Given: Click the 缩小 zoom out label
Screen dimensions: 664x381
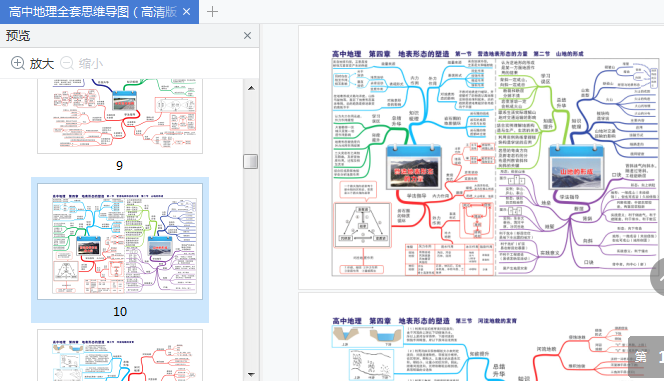Looking at the screenshot, I should coord(91,64).
